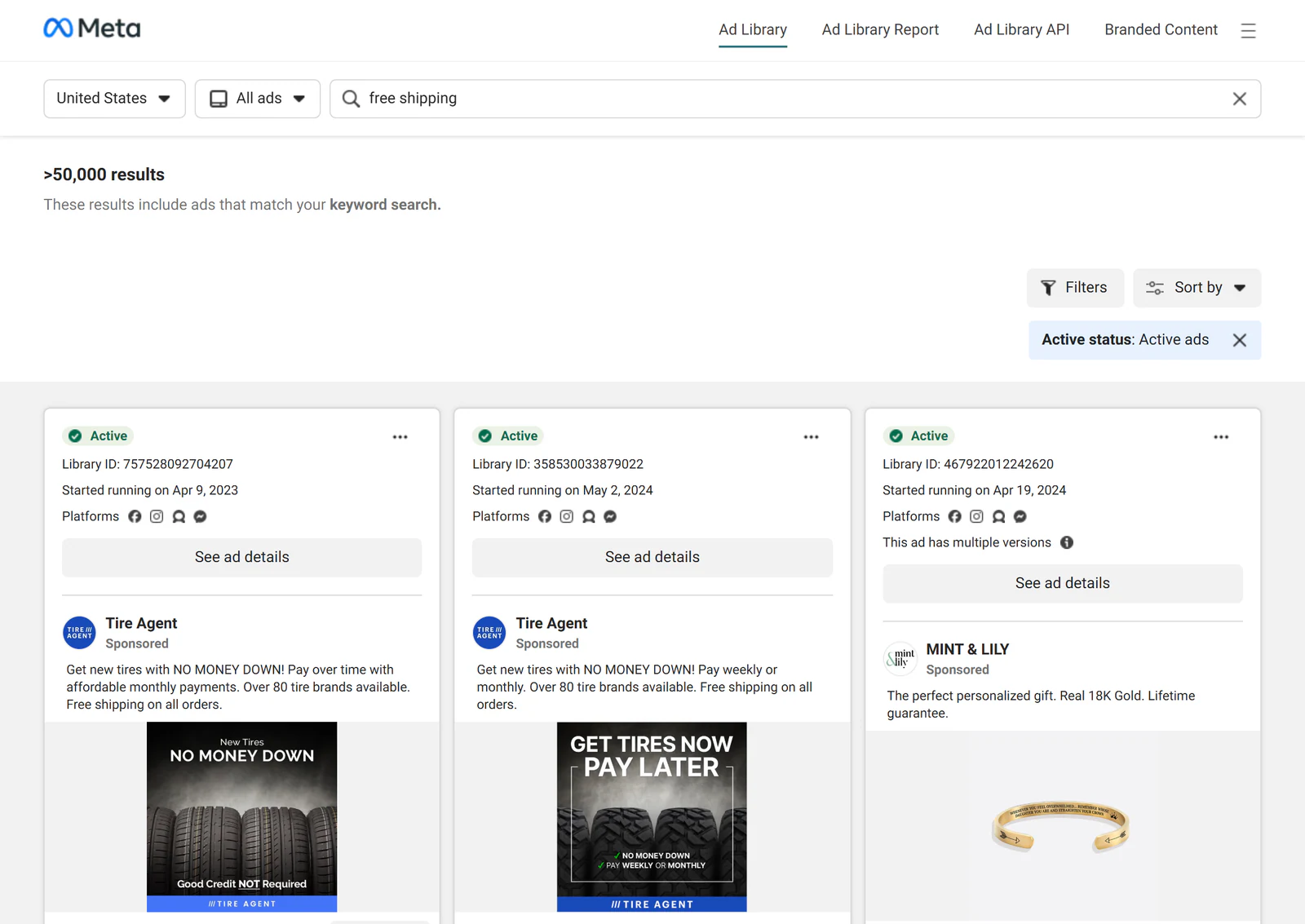
Task: Click Facebook platform icon on ad 358530033879022
Action: (545, 516)
